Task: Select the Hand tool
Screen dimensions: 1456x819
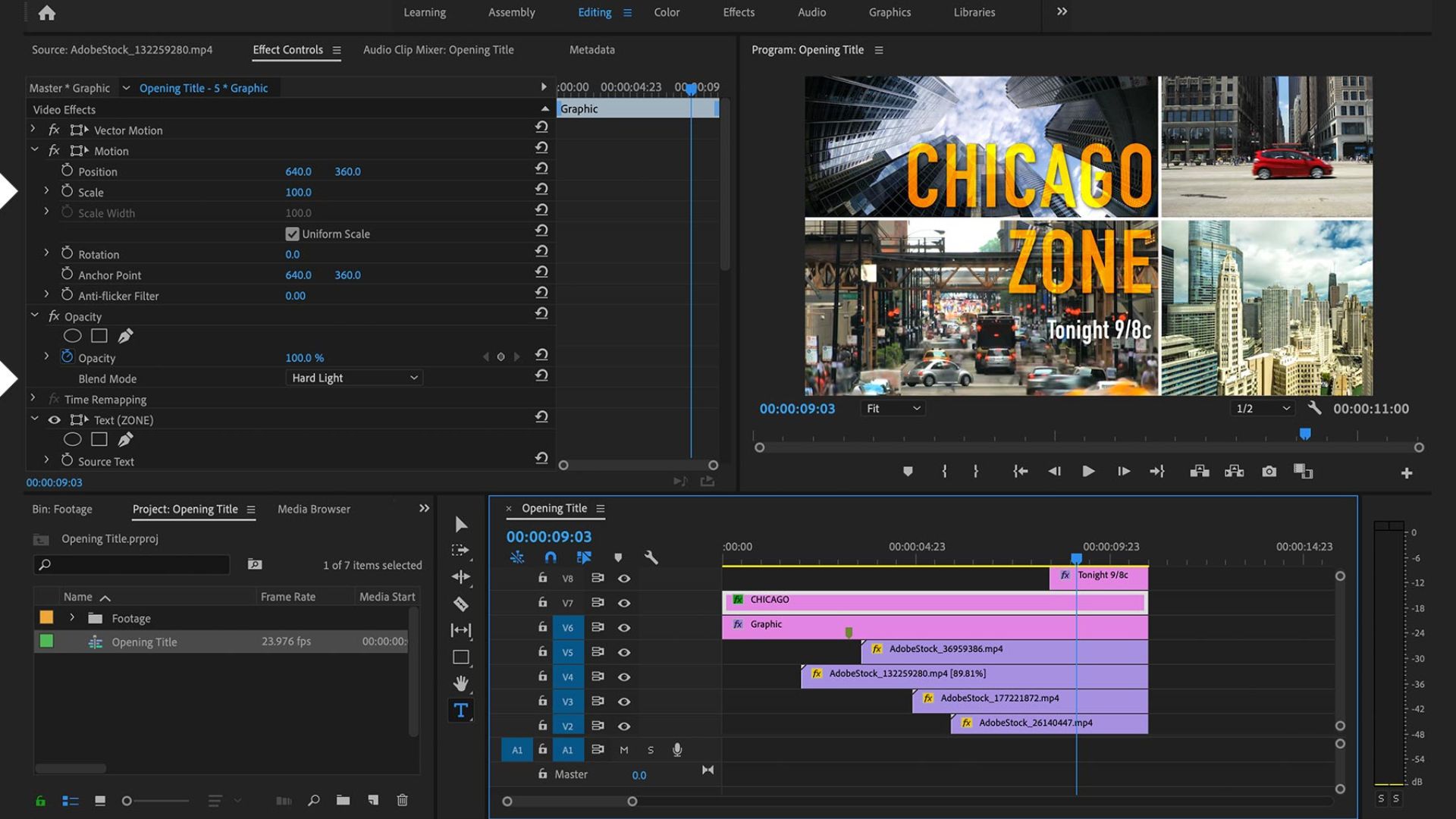Action: [460, 683]
